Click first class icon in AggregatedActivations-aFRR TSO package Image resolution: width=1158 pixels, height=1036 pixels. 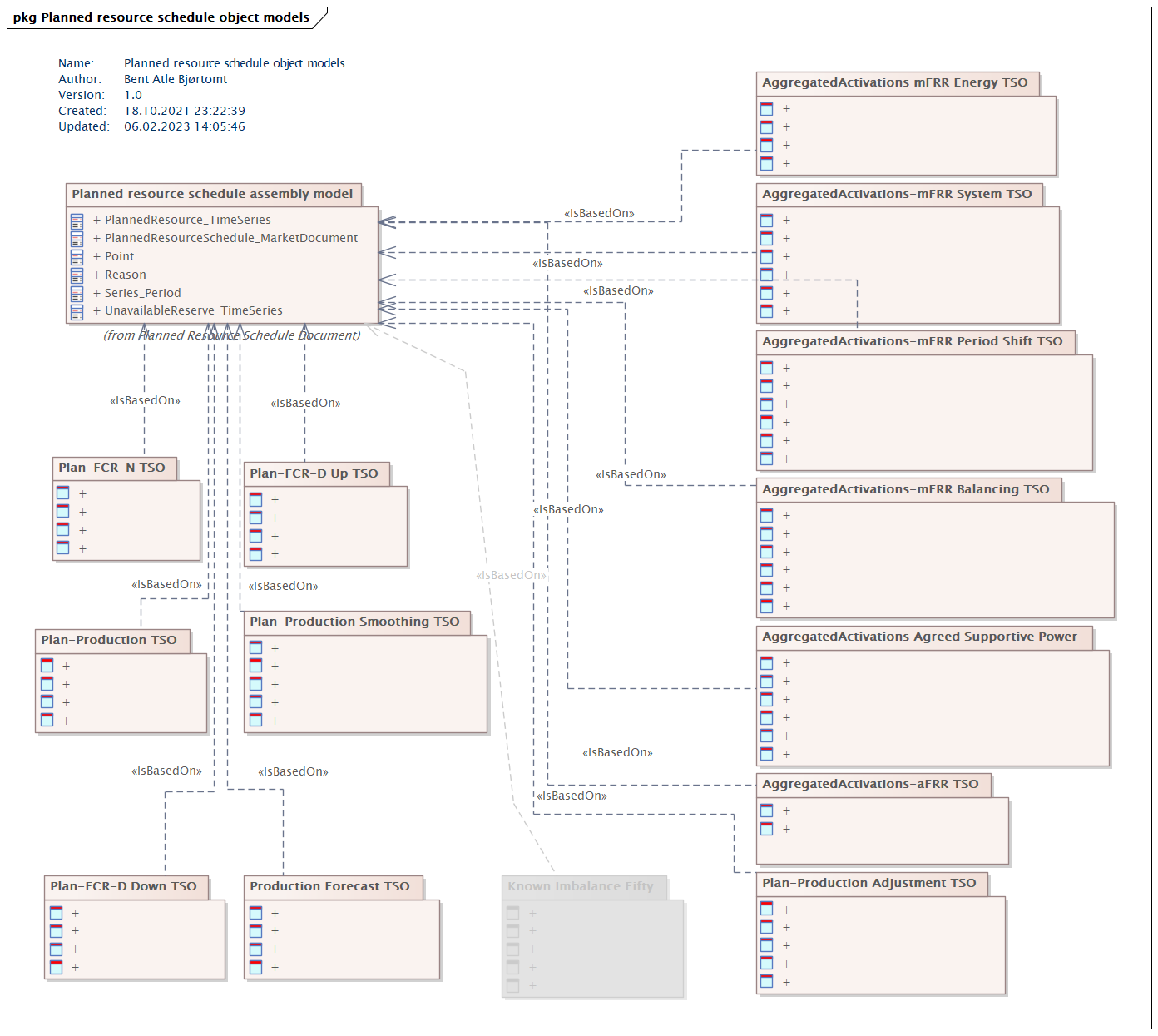click(767, 810)
